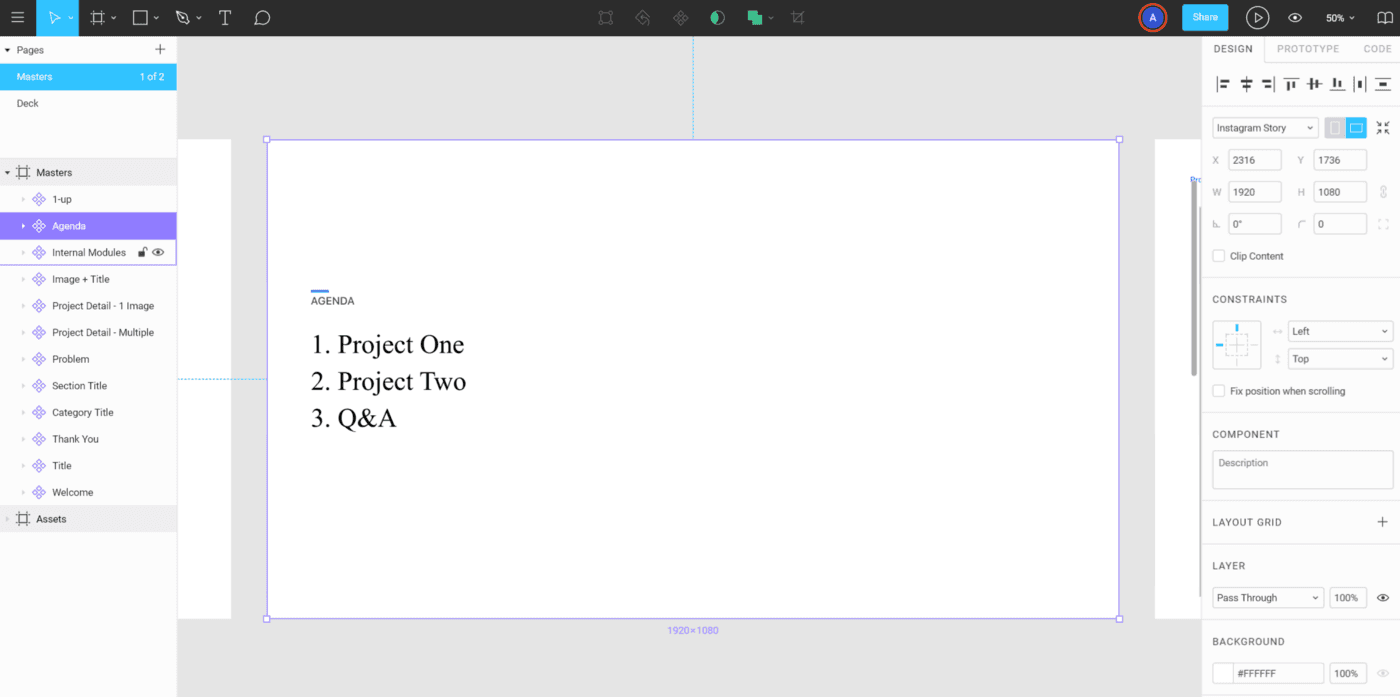Toggle layer visibility in Layer section

pyautogui.click(x=1383, y=598)
